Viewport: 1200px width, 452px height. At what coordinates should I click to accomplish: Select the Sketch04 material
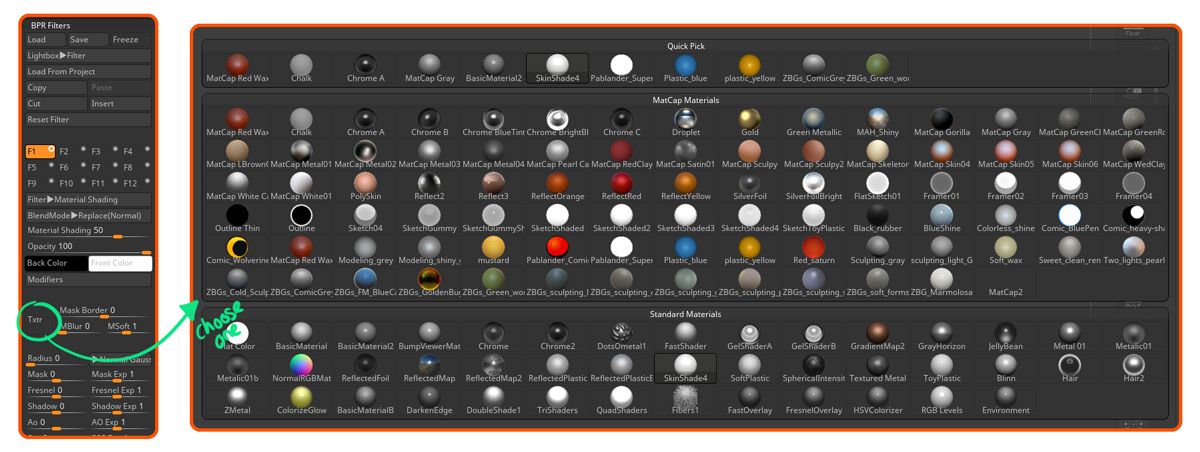point(366,218)
